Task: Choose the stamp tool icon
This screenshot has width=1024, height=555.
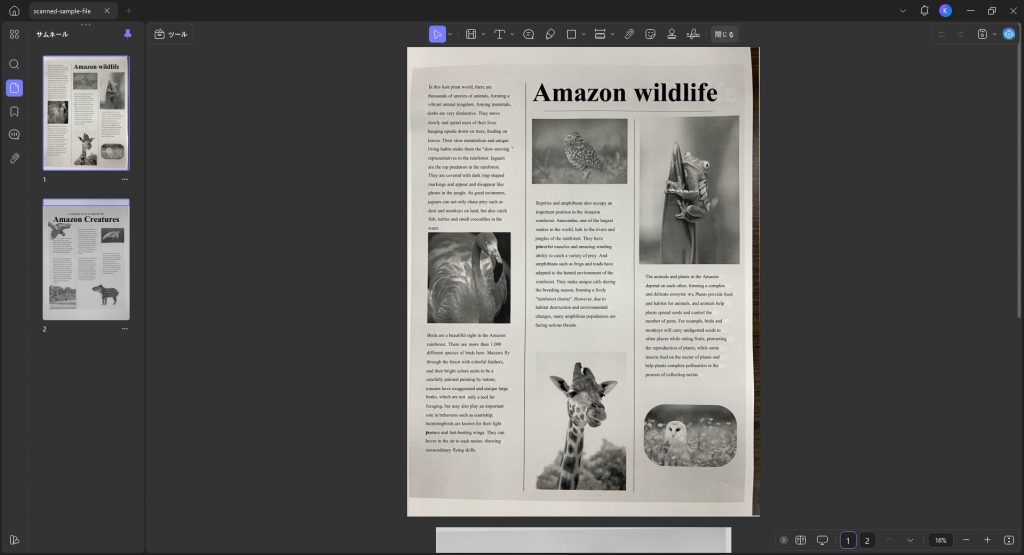Action: point(671,34)
